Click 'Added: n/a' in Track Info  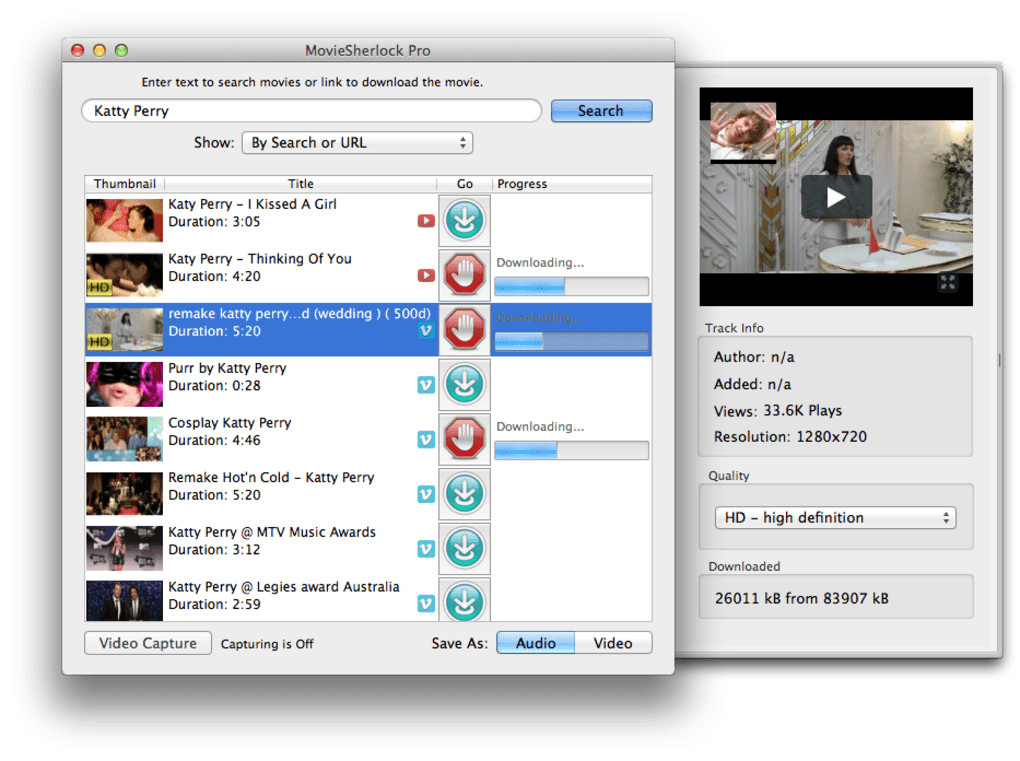(752, 384)
